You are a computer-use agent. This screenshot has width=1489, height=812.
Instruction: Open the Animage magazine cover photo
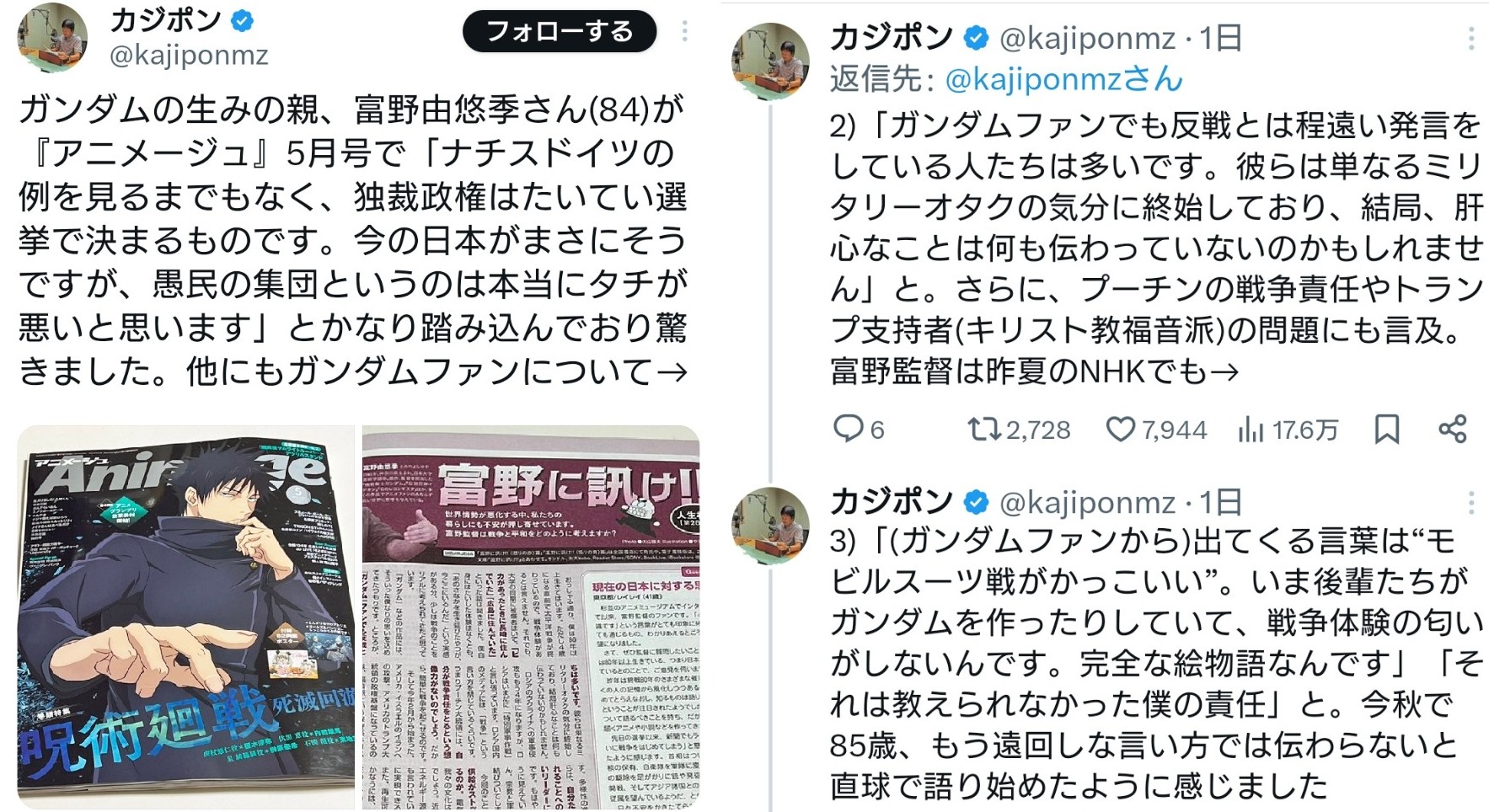(x=186, y=617)
